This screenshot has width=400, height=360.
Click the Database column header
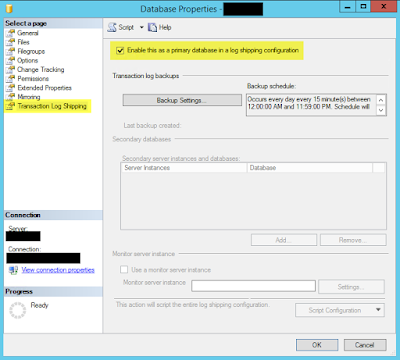click(309, 168)
